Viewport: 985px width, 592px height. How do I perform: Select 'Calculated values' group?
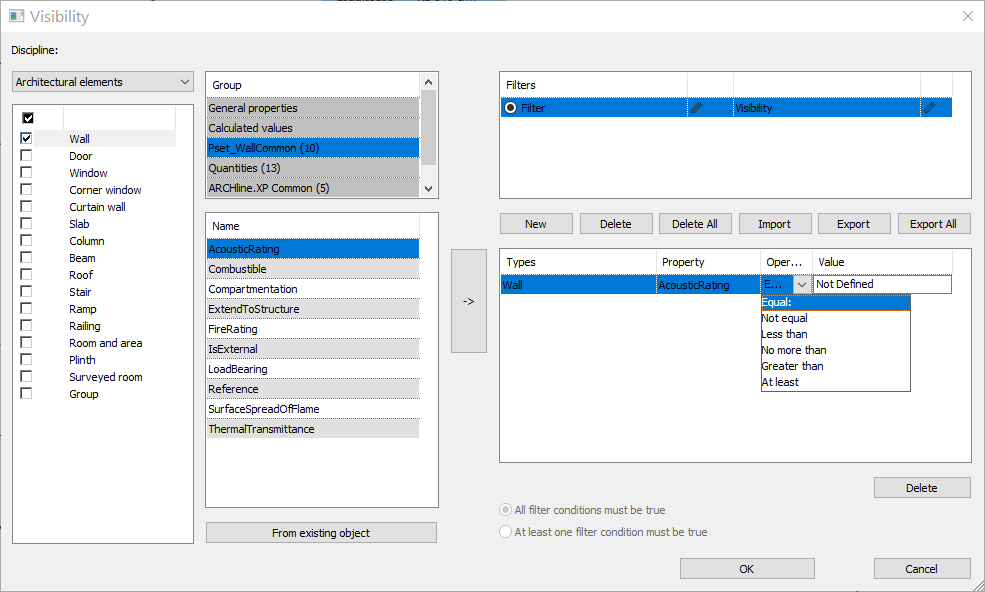coord(313,128)
